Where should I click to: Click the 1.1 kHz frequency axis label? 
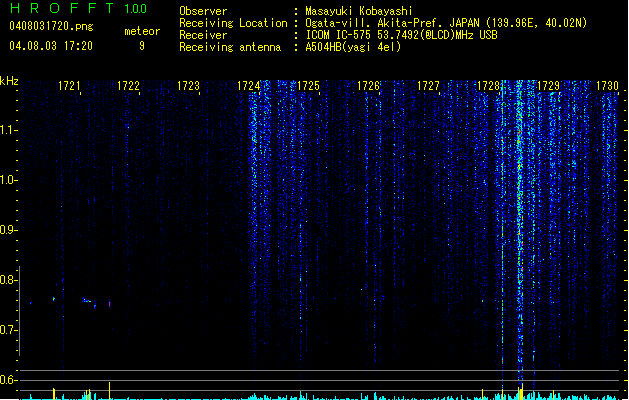pyautogui.click(x=8, y=130)
